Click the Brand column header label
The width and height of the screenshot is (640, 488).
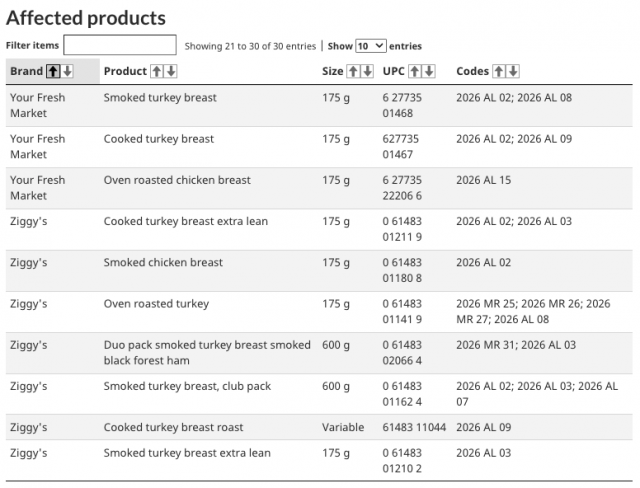[26, 71]
